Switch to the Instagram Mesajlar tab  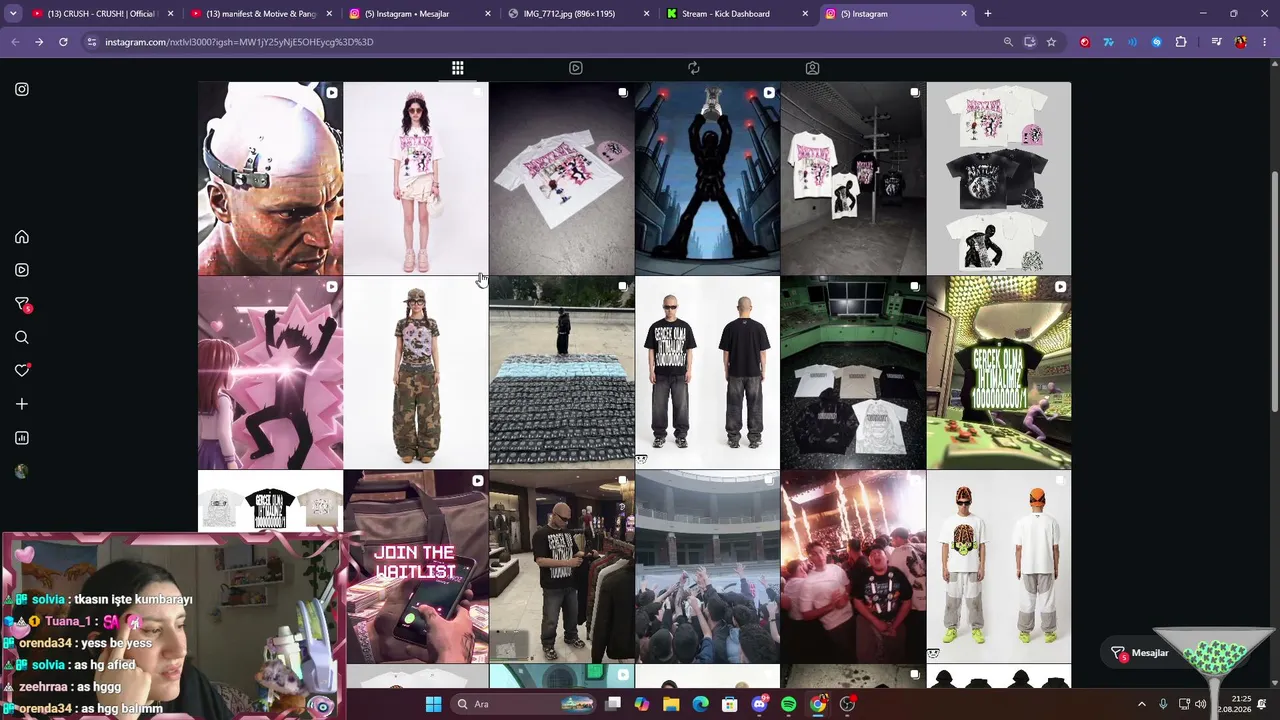click(420, 14)
